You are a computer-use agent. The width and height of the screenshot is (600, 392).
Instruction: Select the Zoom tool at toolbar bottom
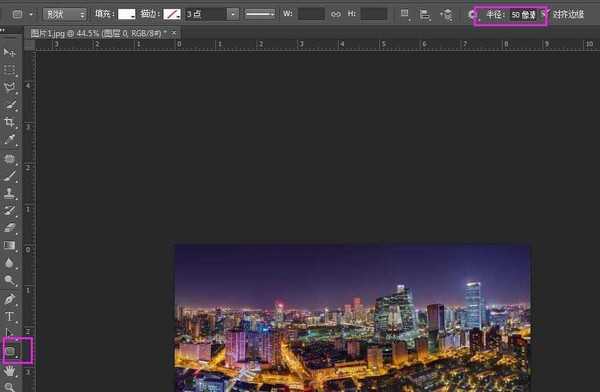click(10, 387)
